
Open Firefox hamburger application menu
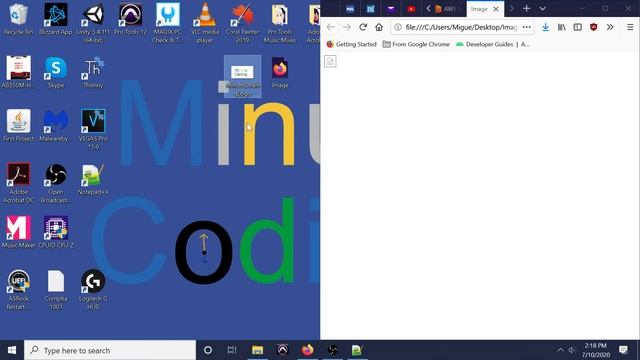(x=630, y=27)
